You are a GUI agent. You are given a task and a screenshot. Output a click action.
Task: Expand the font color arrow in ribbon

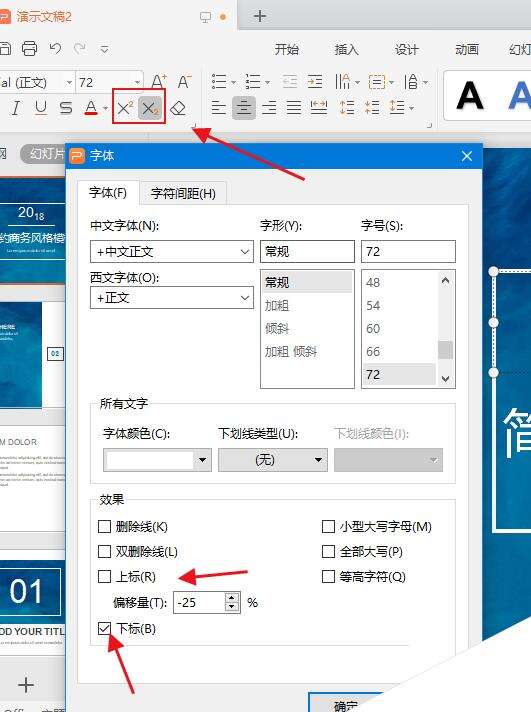point(105,109)
